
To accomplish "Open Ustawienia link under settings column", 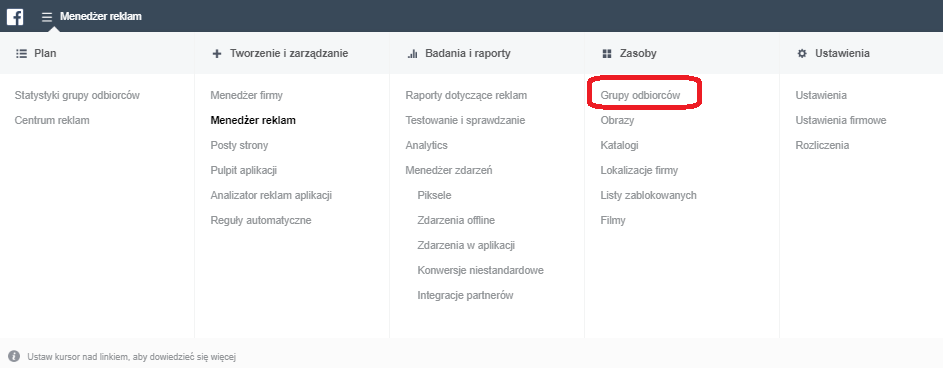I will pyautogui.click(x=821, y=95).
